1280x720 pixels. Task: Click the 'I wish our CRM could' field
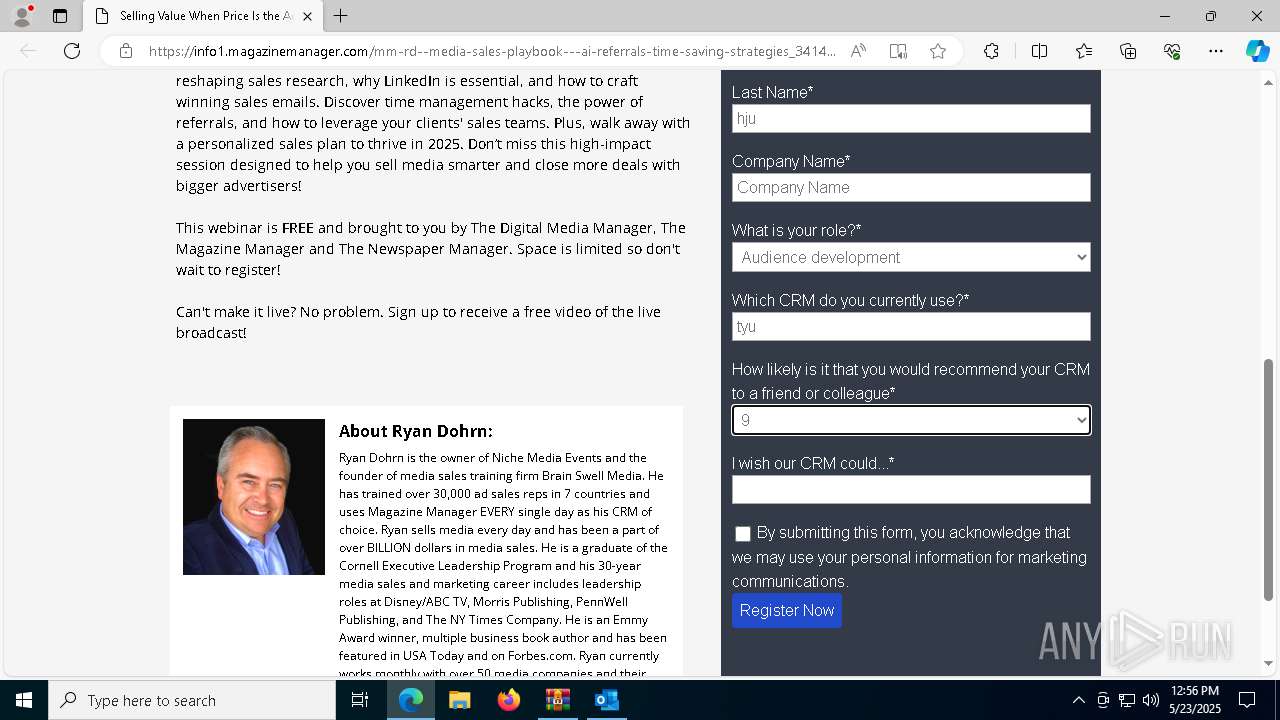pyautogui.click(x=911, y=489)
